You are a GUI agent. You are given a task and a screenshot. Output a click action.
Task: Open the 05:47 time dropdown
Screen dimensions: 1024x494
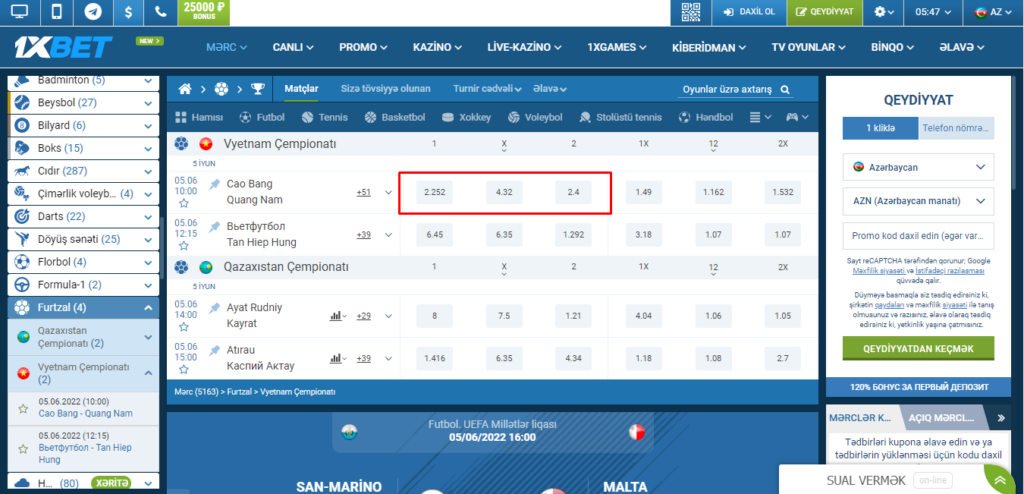pos(933,12)
